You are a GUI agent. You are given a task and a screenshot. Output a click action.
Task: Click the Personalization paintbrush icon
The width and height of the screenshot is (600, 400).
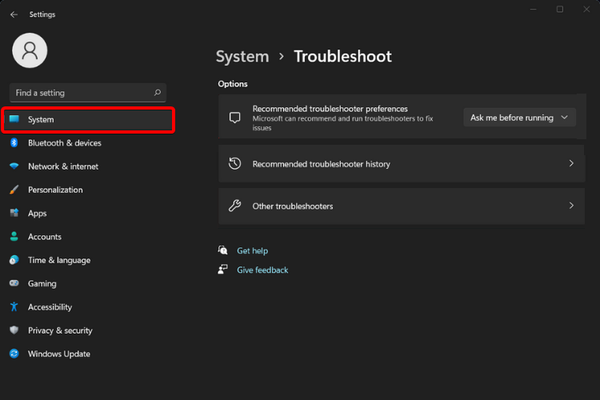14,190
